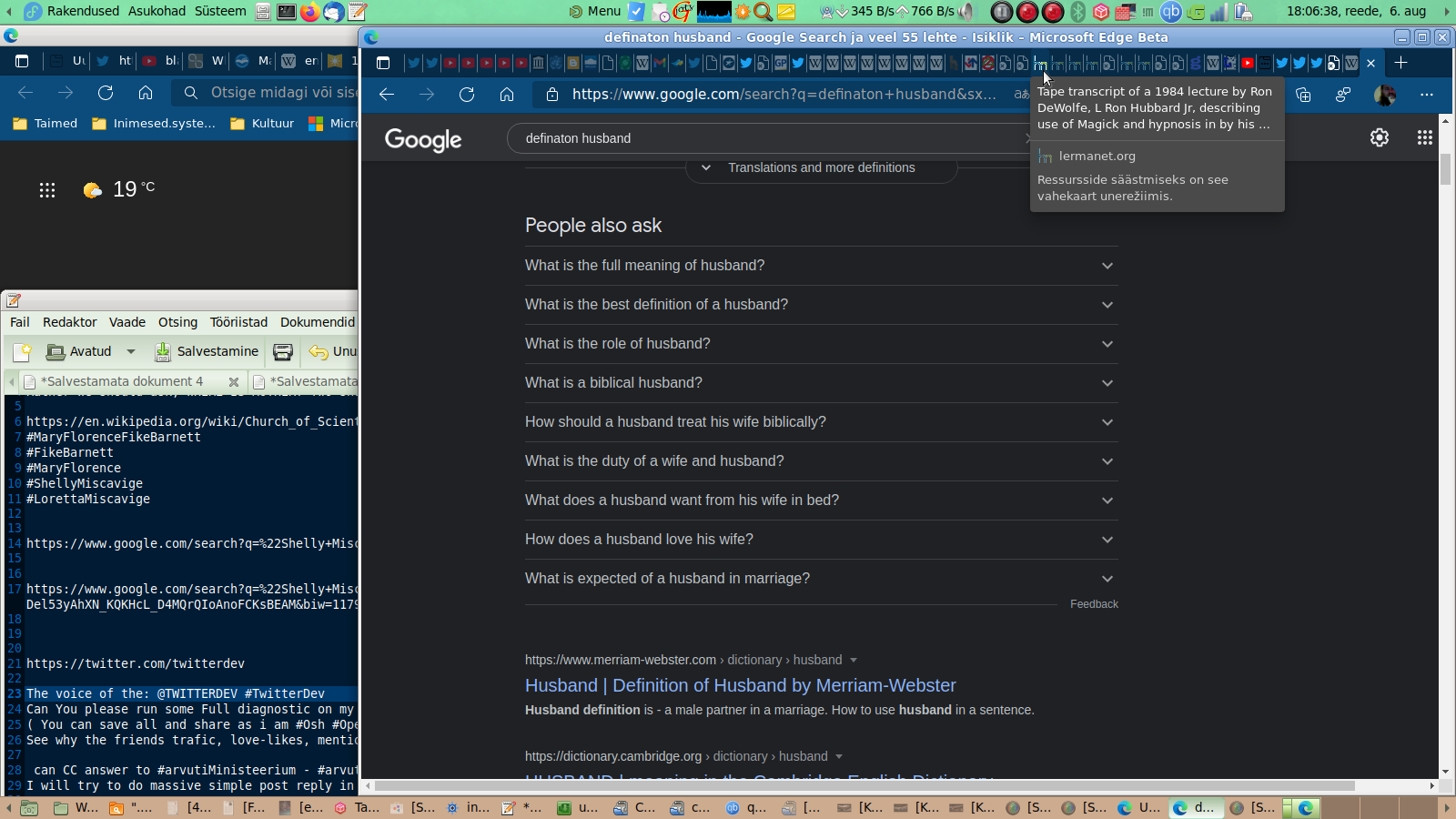This screenshot has width=1456, height=819.
Task: Open dropdown arrow next to Avatud
Action: point(131,351)
